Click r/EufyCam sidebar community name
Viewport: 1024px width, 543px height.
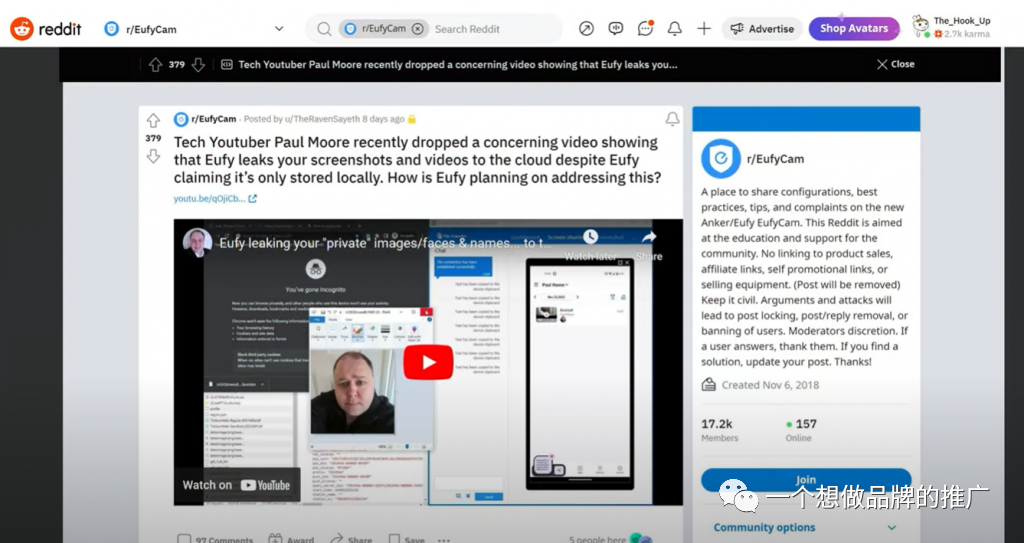coord(775,159)
